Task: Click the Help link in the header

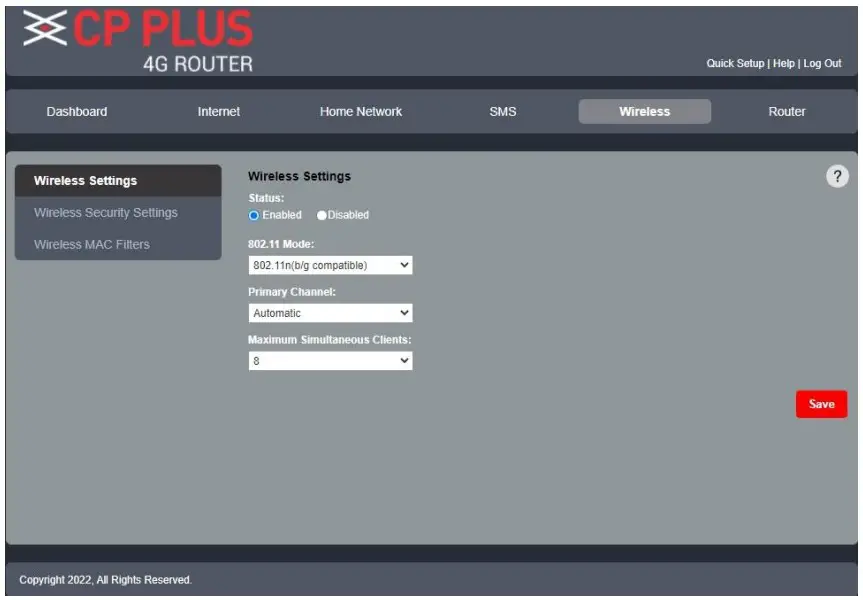Action: click(784, 64)
